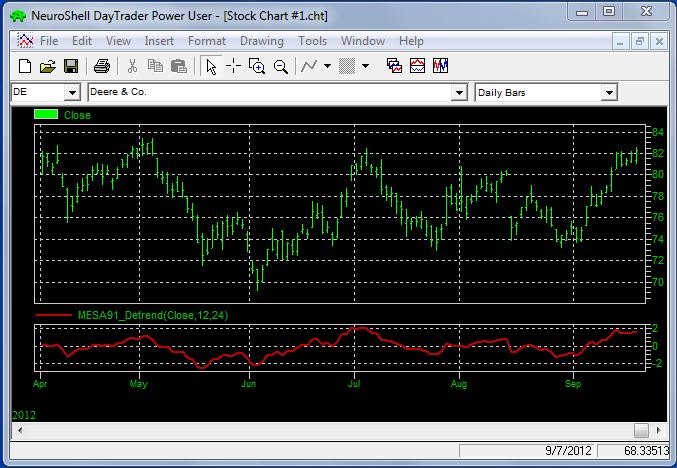677x468 pixels.
Task: Click the 68.33513 status bar value
Action: click(646, 451)
